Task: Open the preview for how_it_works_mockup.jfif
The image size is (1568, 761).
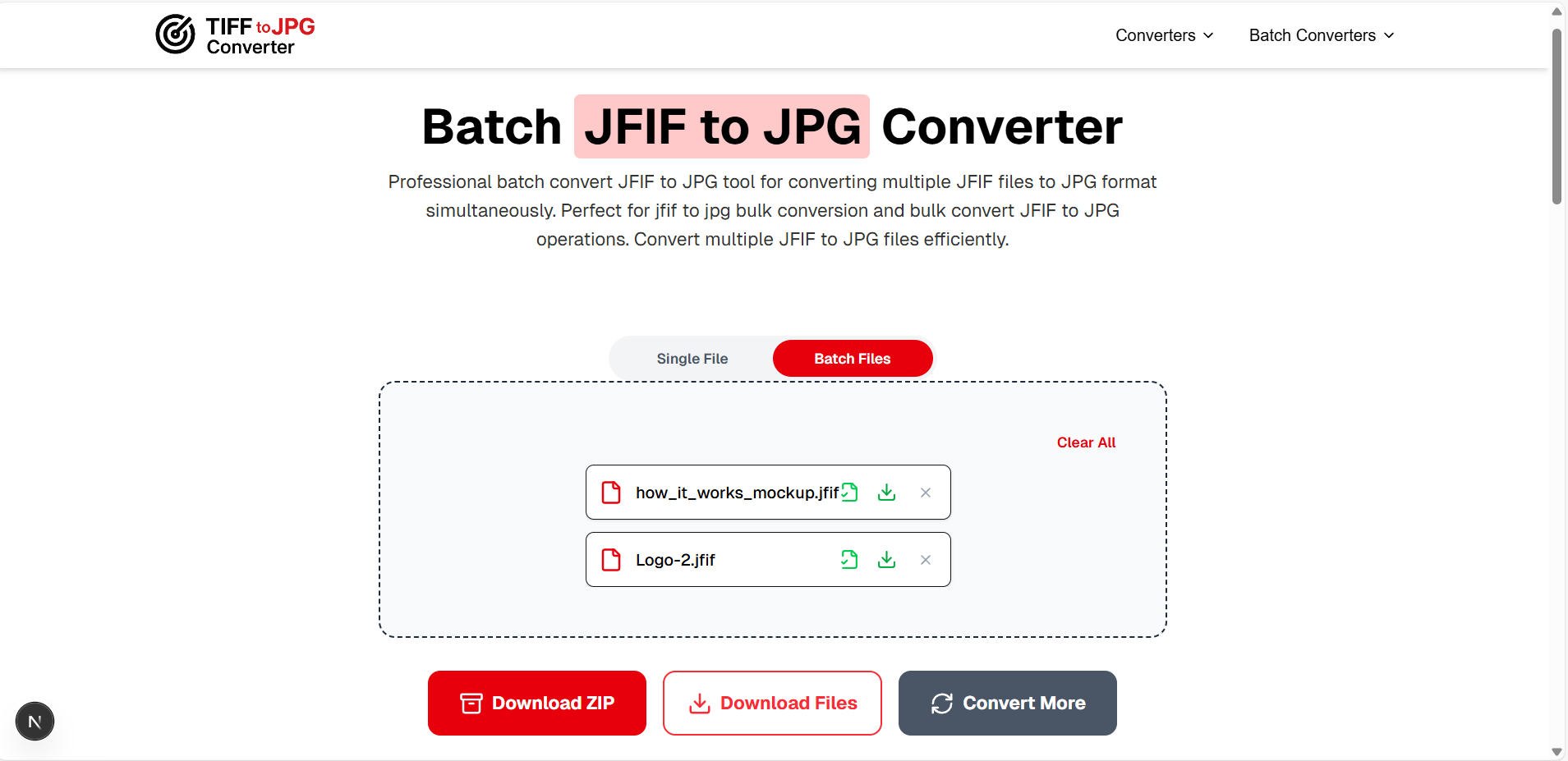Action: [x=850, y=492]
